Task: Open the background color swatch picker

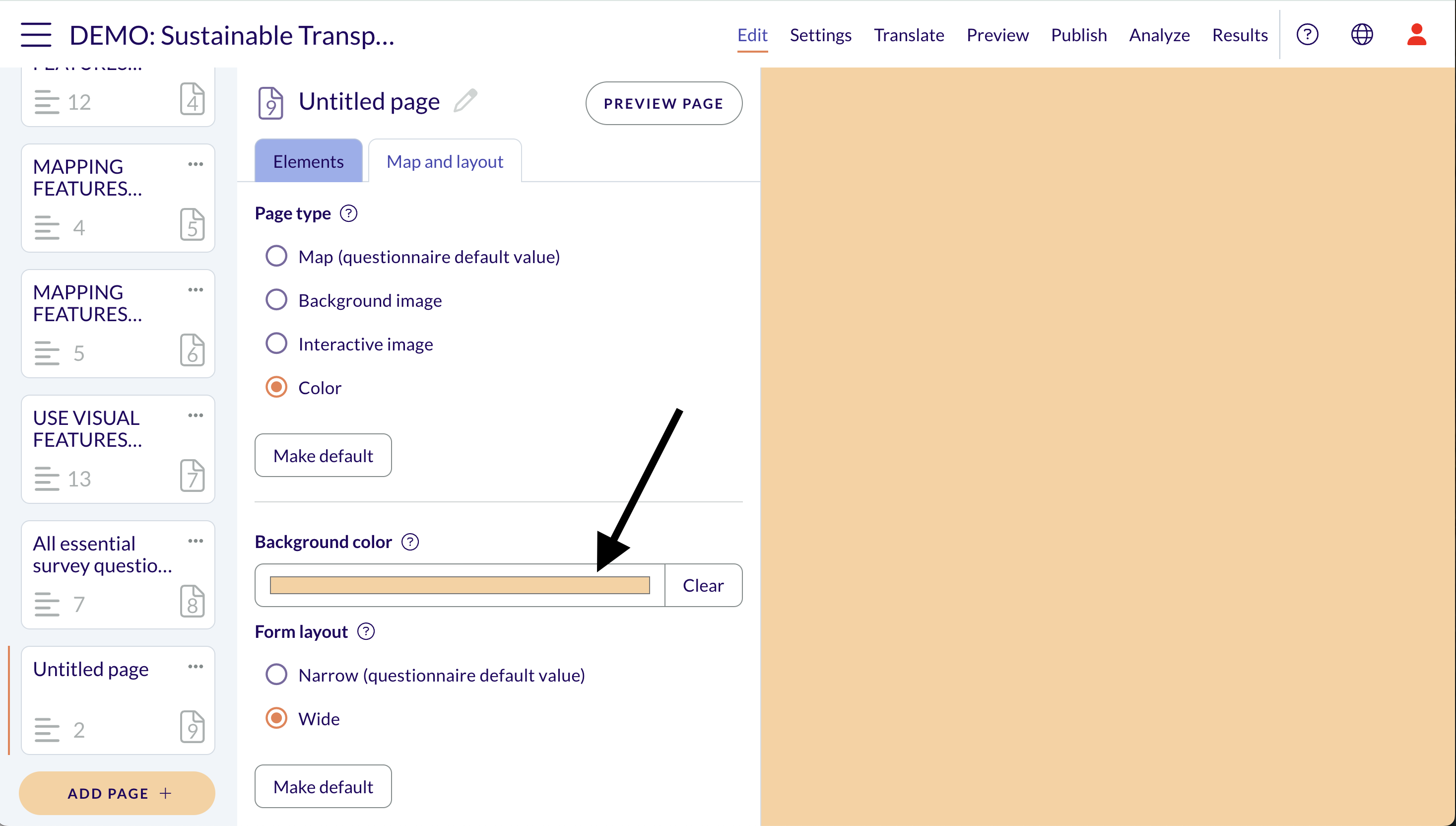Action: coord(460,585)
